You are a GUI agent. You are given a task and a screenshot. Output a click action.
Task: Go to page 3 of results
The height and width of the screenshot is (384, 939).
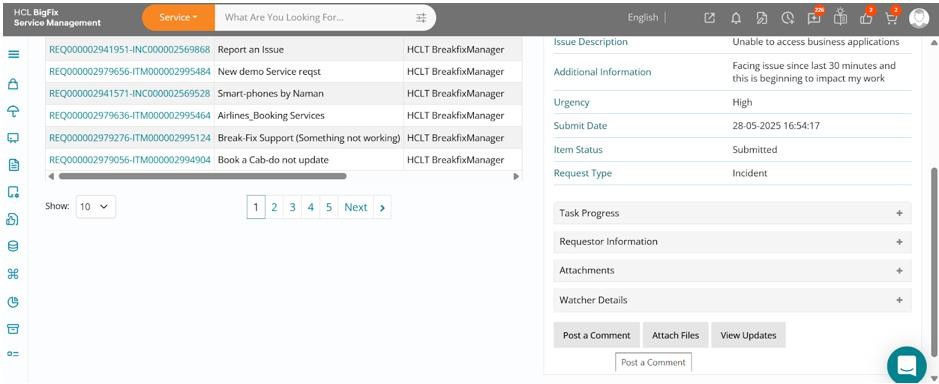coord(292,207)
